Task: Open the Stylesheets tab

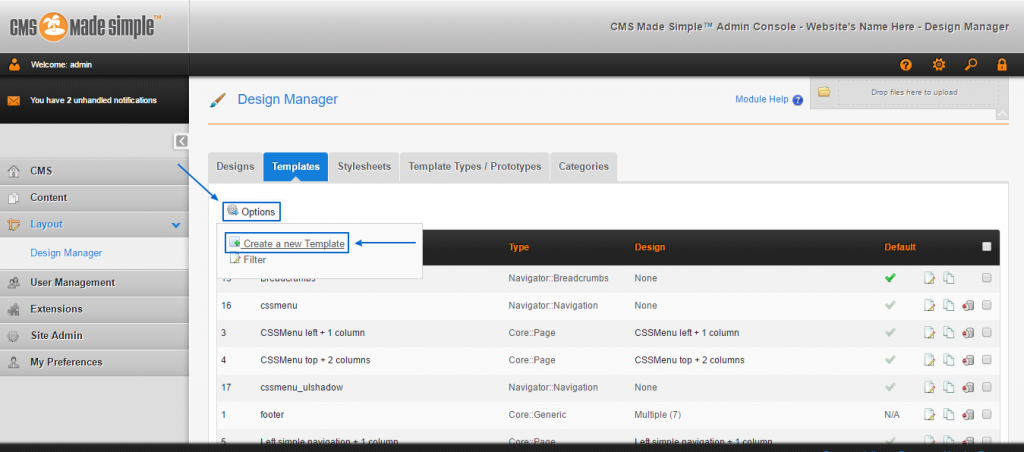Action: (x=364, y=167)
